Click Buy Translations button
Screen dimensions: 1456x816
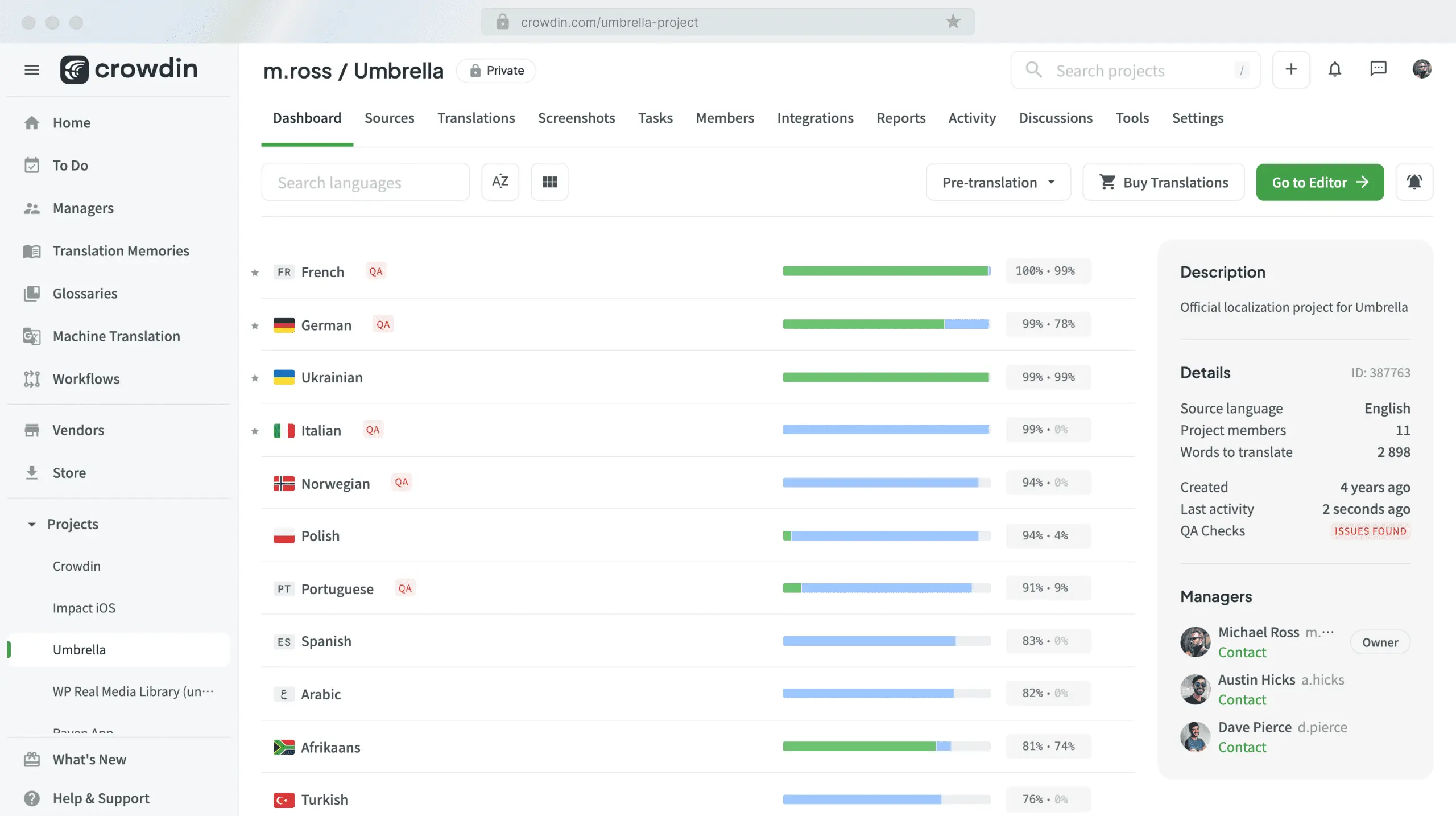1163,182
